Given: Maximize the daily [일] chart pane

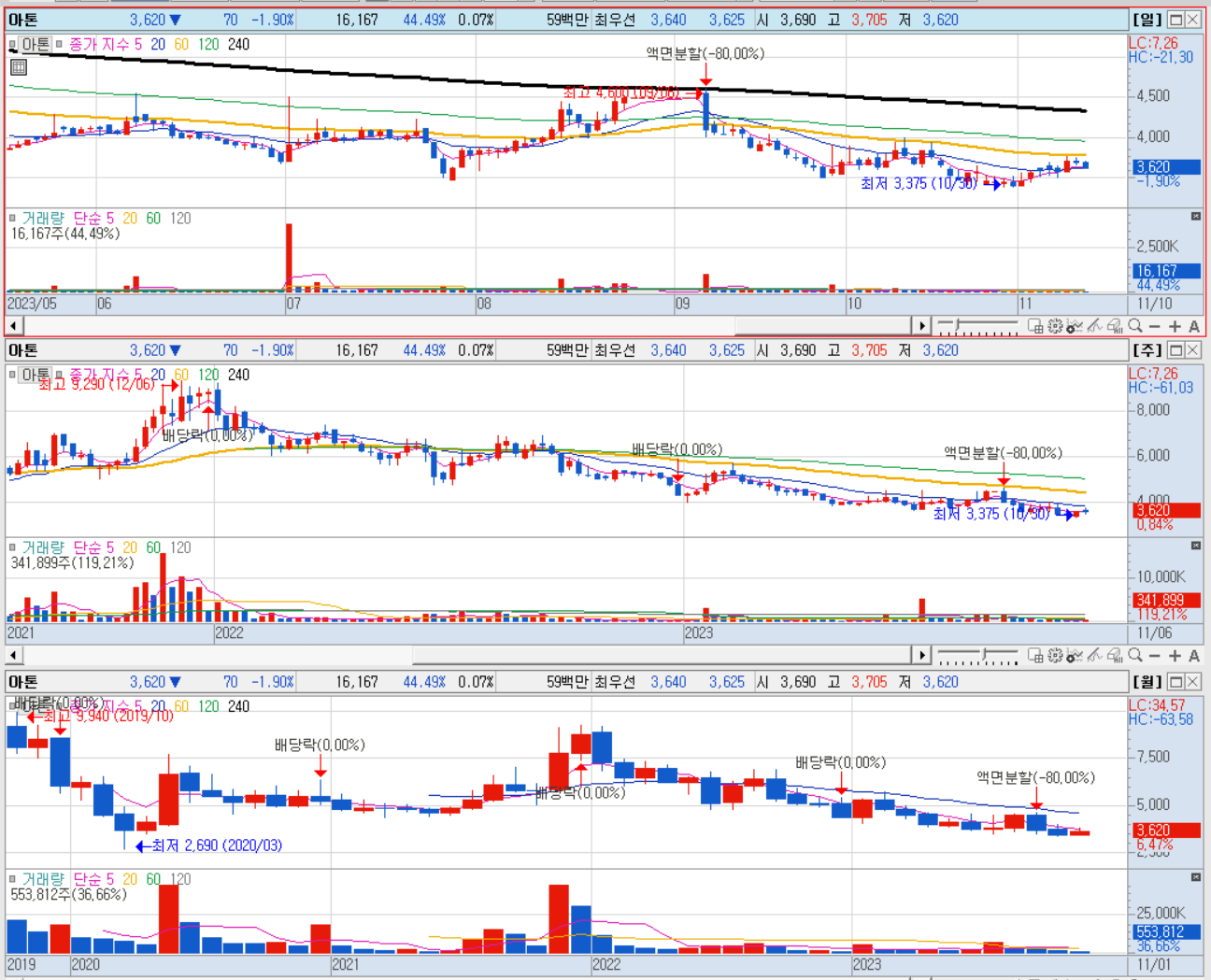Looking at the screenshot, I should click(x=1175, y=20).
